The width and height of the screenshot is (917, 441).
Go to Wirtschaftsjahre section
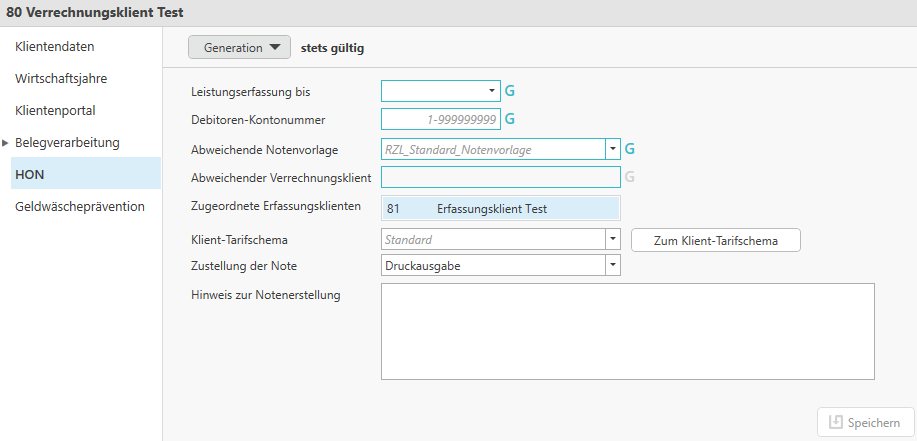tap(61, 78)
